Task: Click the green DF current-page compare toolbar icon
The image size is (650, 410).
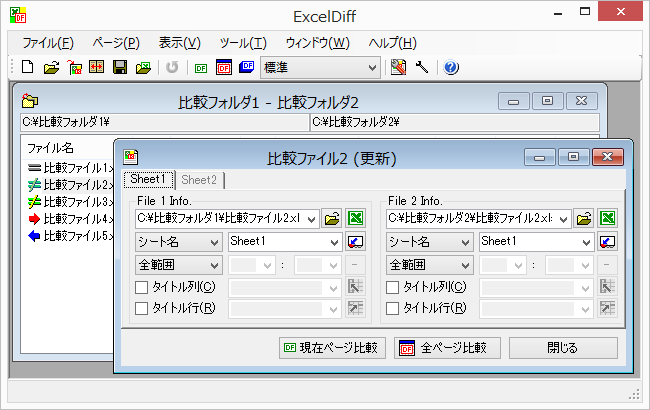Action: 201,68
